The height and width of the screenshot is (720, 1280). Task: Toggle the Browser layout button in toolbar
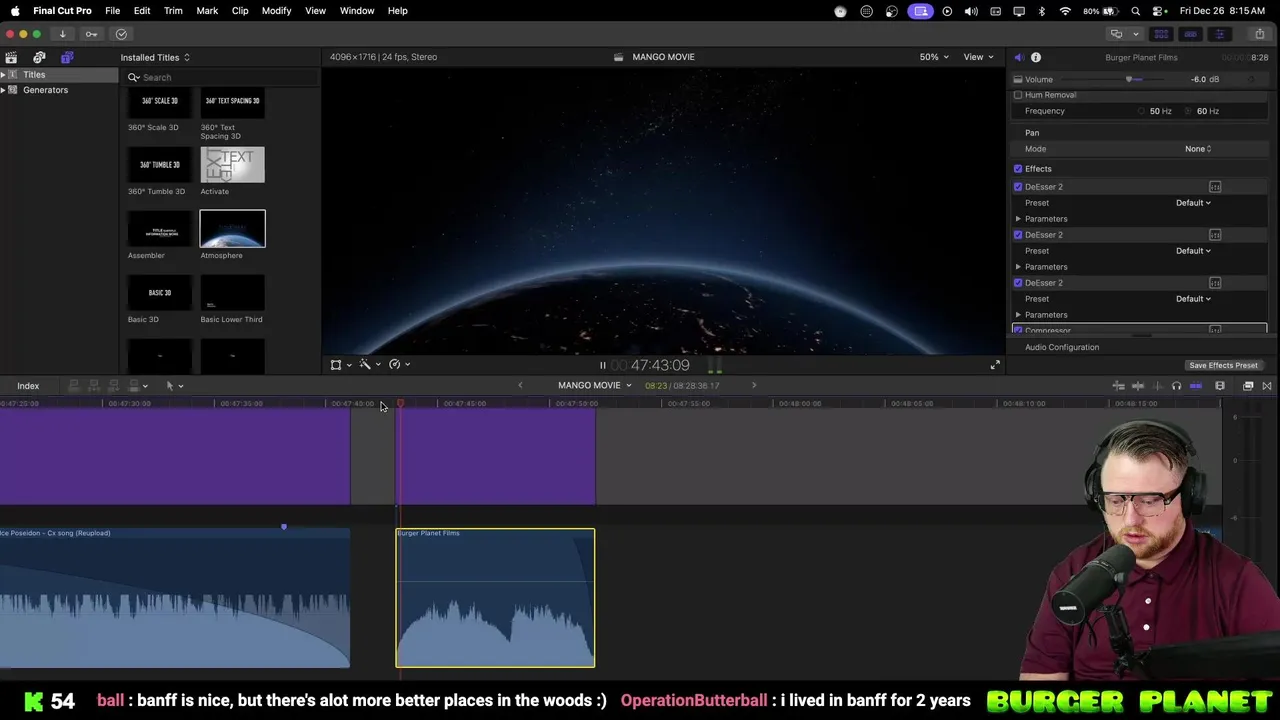(x=1161, y=34)
